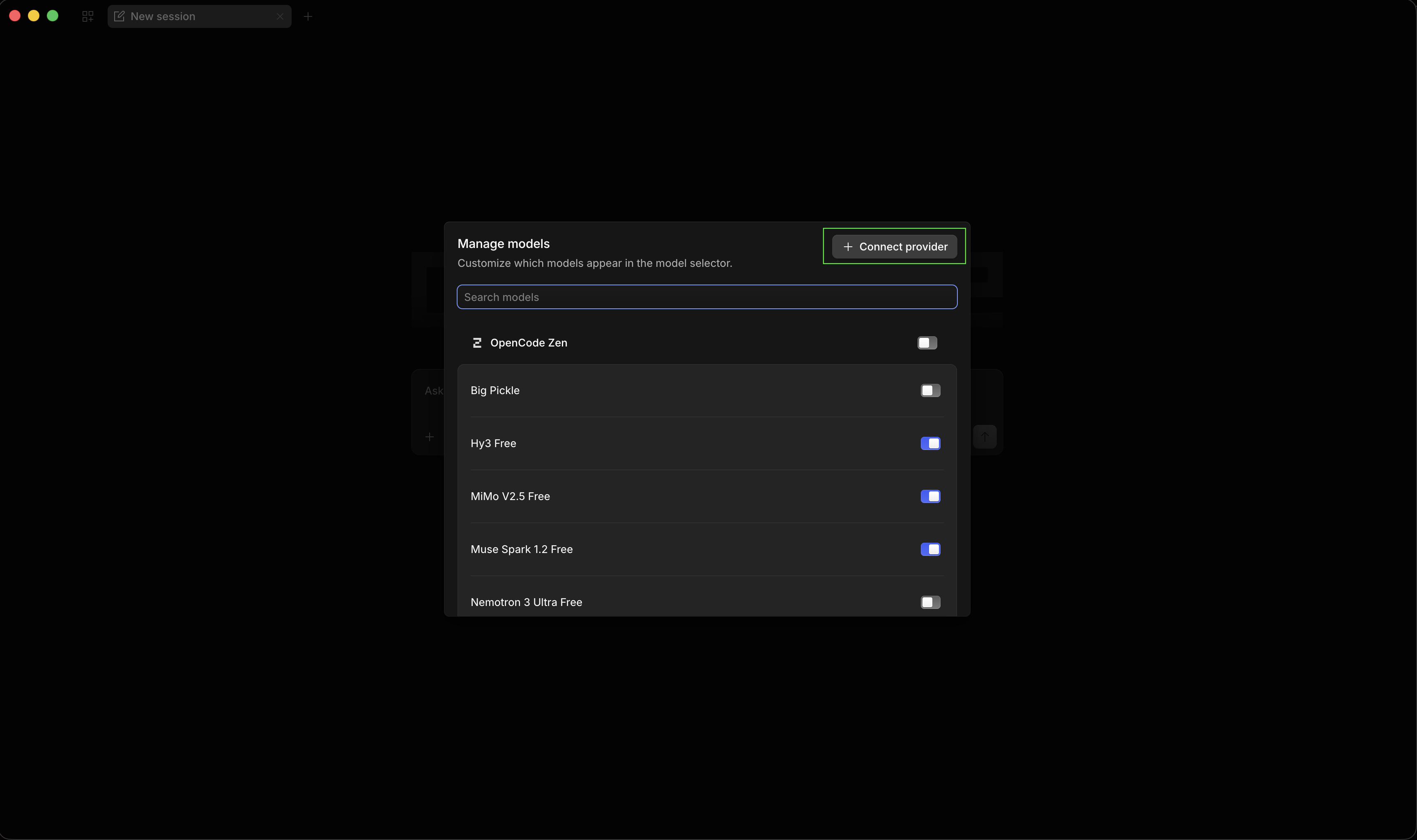Switch off Muse Spark 1.2 Free
The width and height of the screenshot is (1417, 840).
[x=930, y=549]
